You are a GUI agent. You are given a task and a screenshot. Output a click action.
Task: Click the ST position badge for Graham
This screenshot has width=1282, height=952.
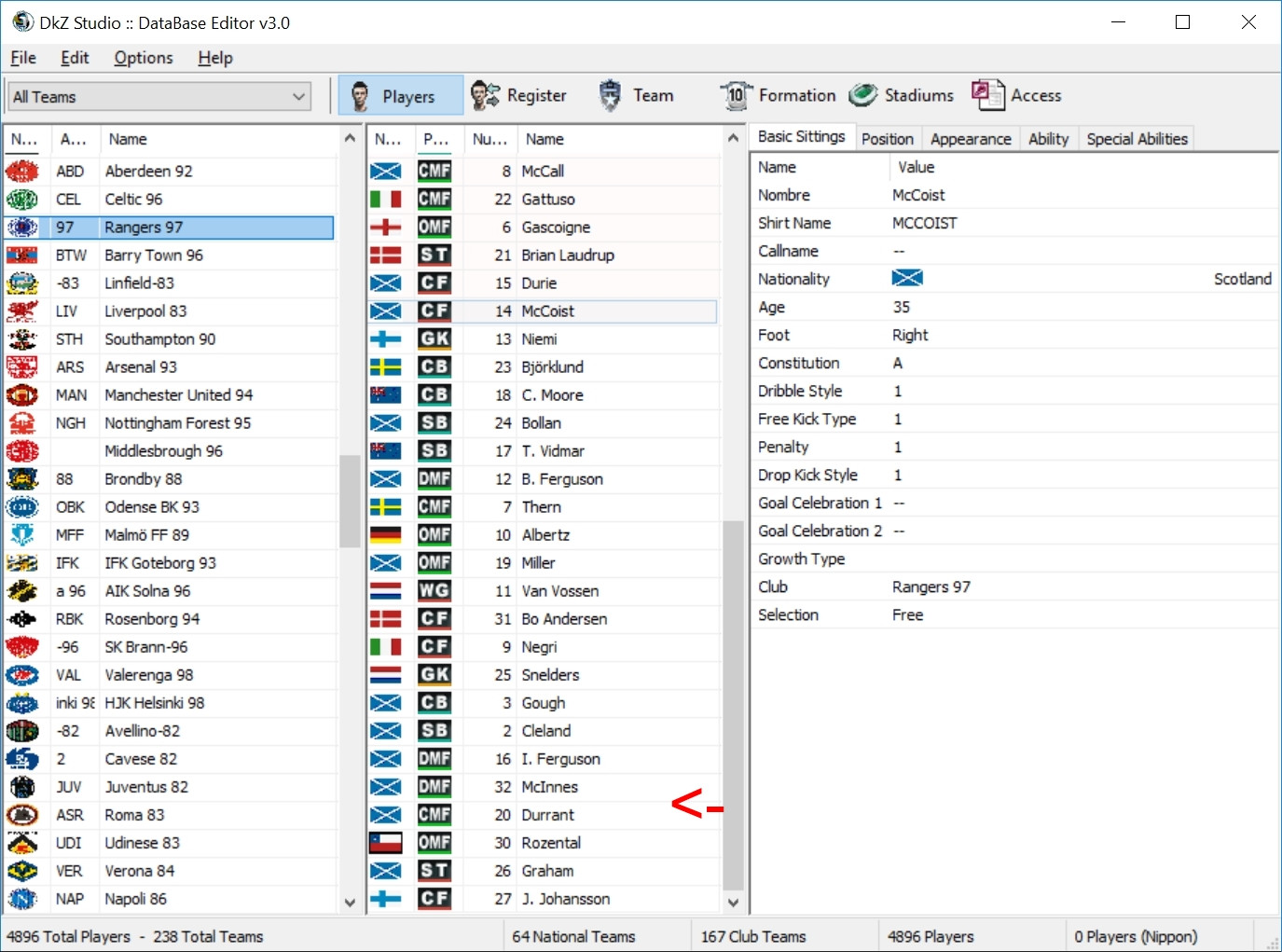pos(434,870)
